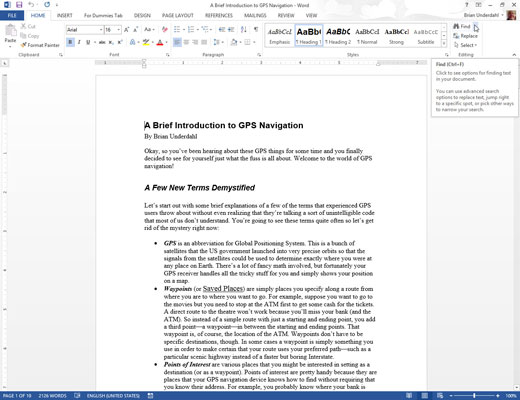Zoom out with the minus button
Viewport: 520px width, 400px height.
pos(451,396)
